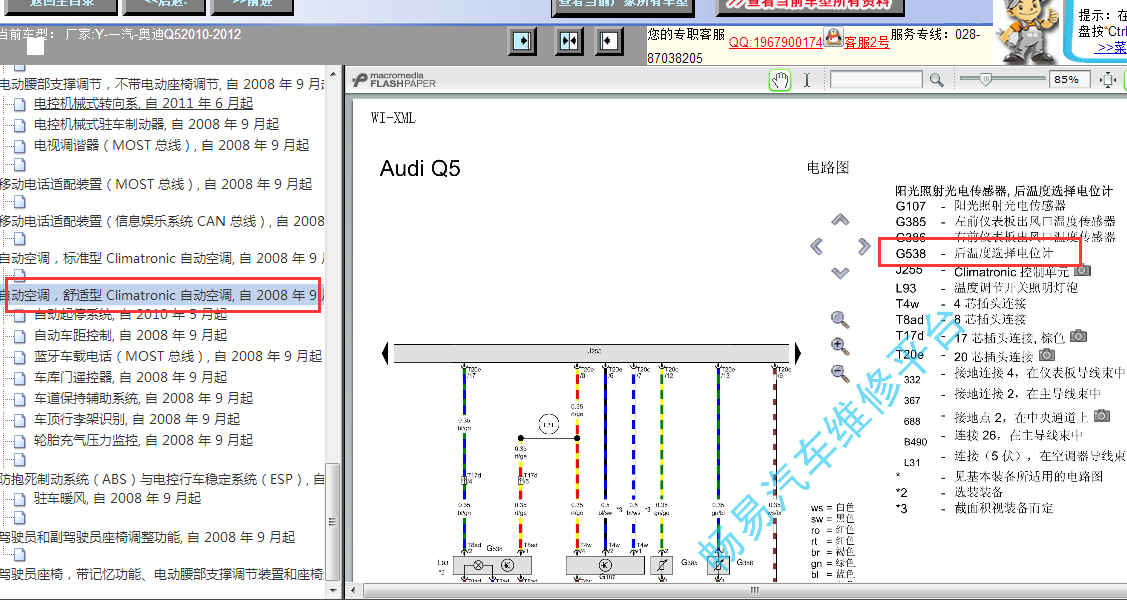Open the camera photo for J255 Climatronic
The image size is (1127, 600).
coord(1082,271)
